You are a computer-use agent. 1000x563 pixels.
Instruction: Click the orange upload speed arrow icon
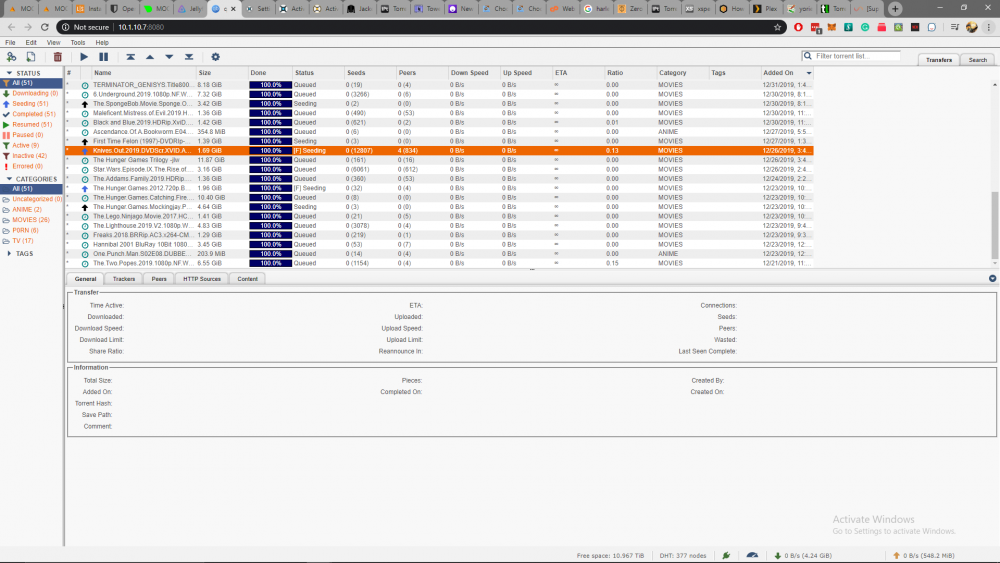896,555
